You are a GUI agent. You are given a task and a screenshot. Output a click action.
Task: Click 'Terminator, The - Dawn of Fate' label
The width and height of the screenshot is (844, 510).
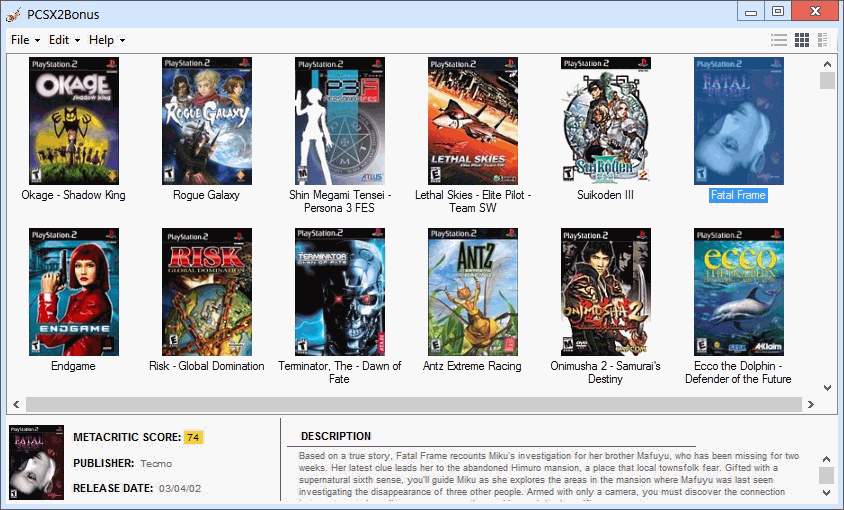340,372
